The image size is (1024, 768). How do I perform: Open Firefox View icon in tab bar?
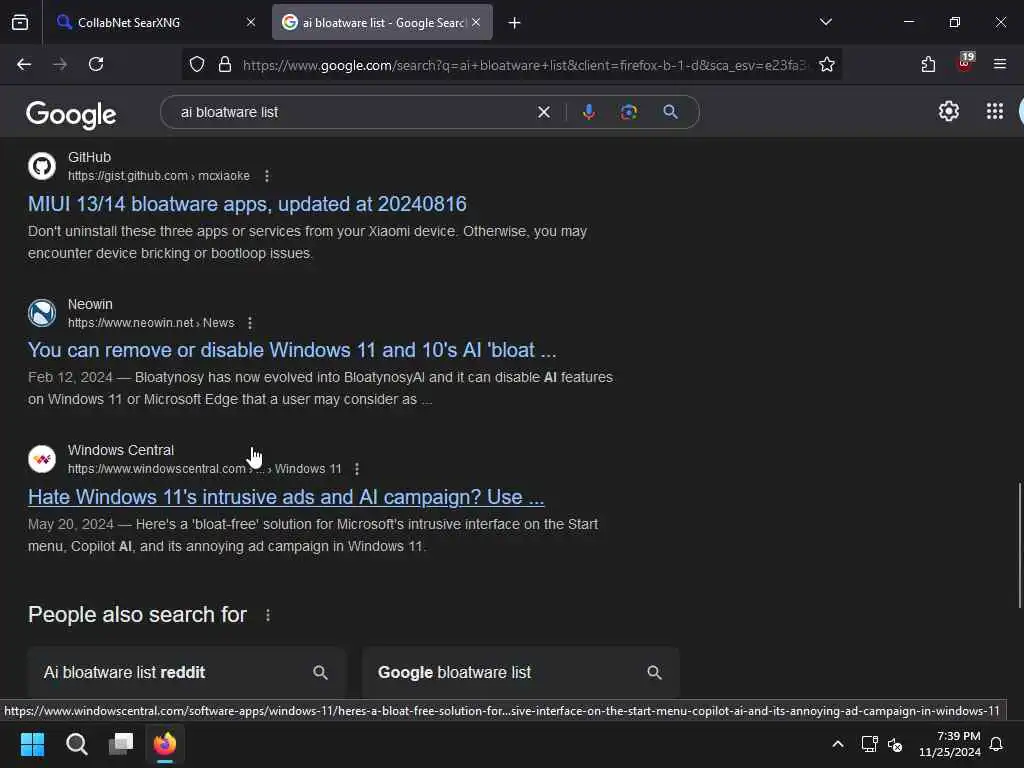[20, 22]
